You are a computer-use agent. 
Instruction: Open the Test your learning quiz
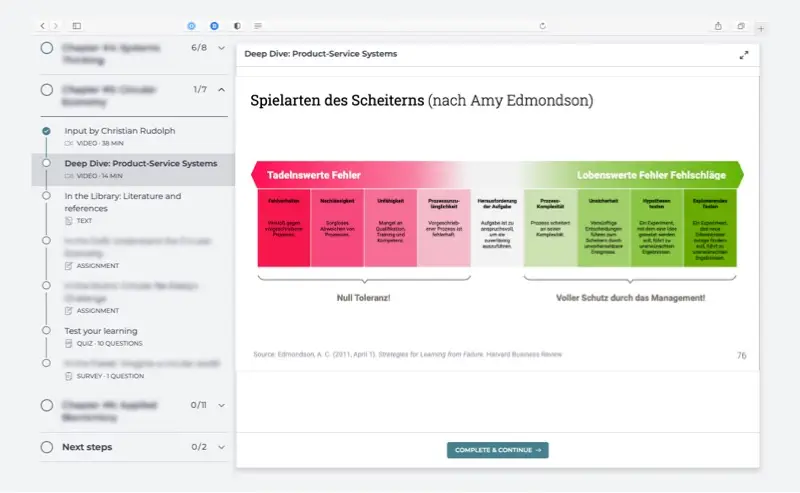101,331
